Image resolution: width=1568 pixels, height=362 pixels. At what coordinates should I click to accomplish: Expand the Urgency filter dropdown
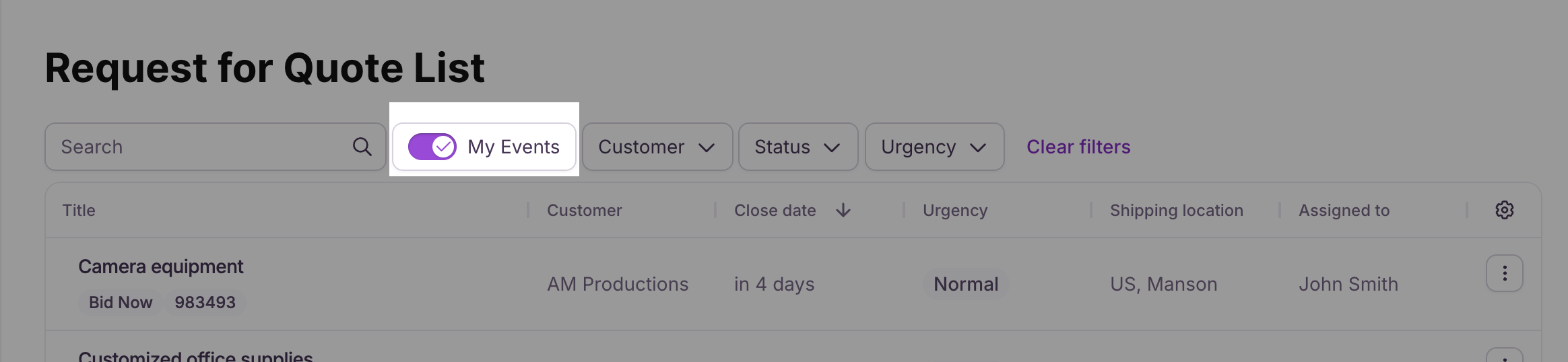coord(935,147)
